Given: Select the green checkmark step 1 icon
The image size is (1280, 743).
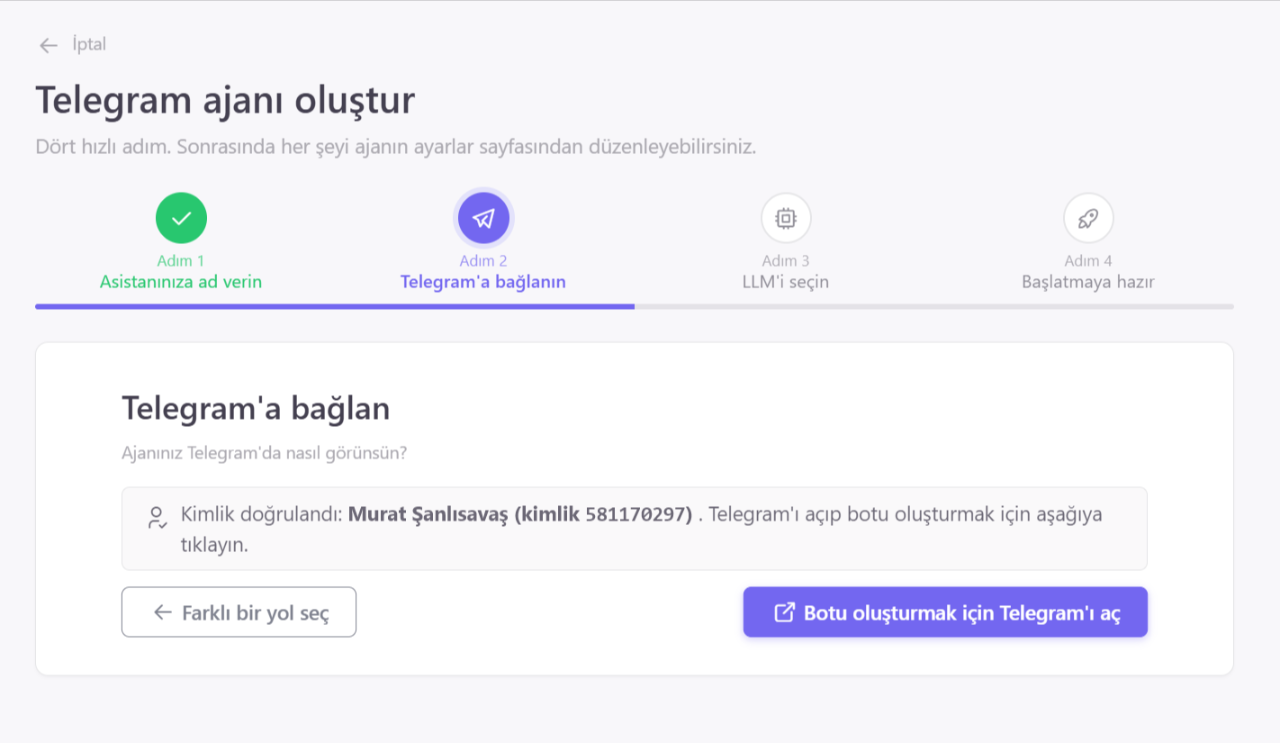Looking at the screenshot, I should [x=181, y=218].
